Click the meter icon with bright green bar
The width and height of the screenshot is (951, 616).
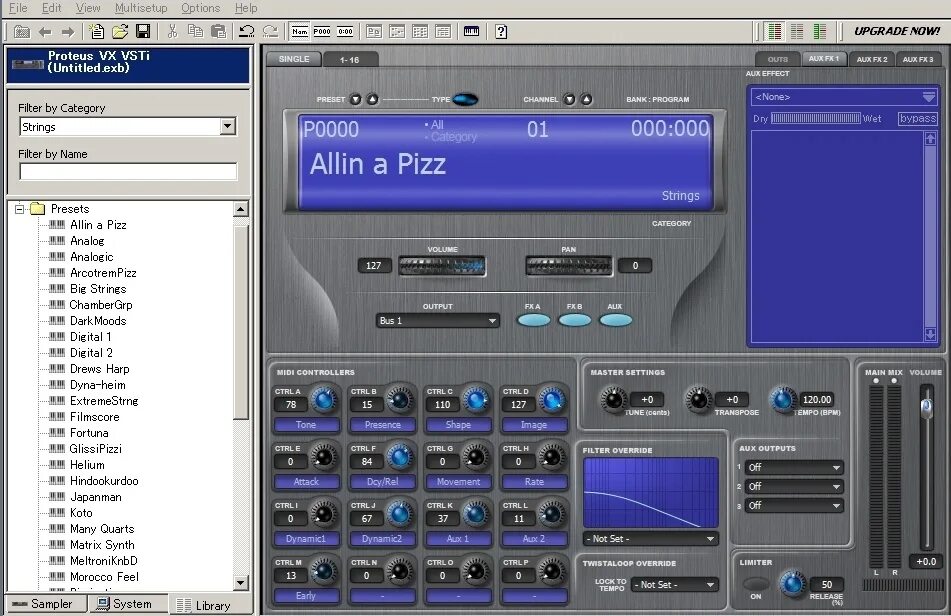pos(819,31)
